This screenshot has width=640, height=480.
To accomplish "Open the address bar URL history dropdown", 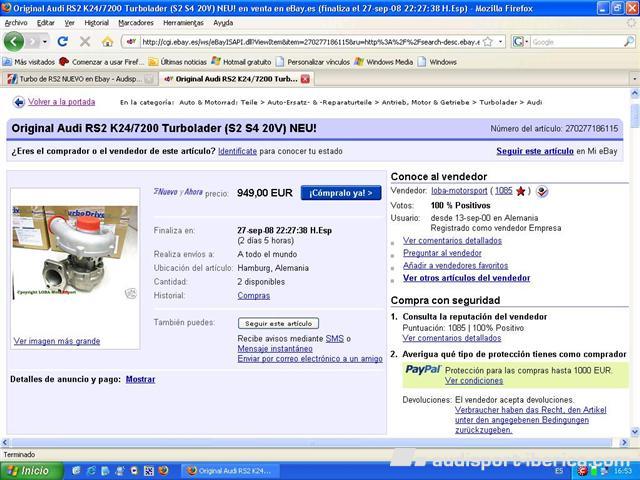I will pyautogui.click(x=500, y=42).
